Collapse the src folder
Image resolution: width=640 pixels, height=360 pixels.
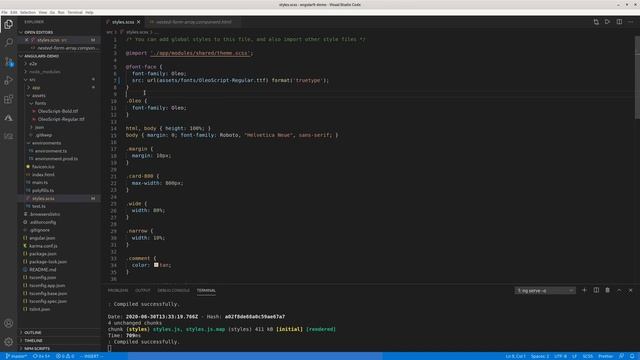(32, 80)
